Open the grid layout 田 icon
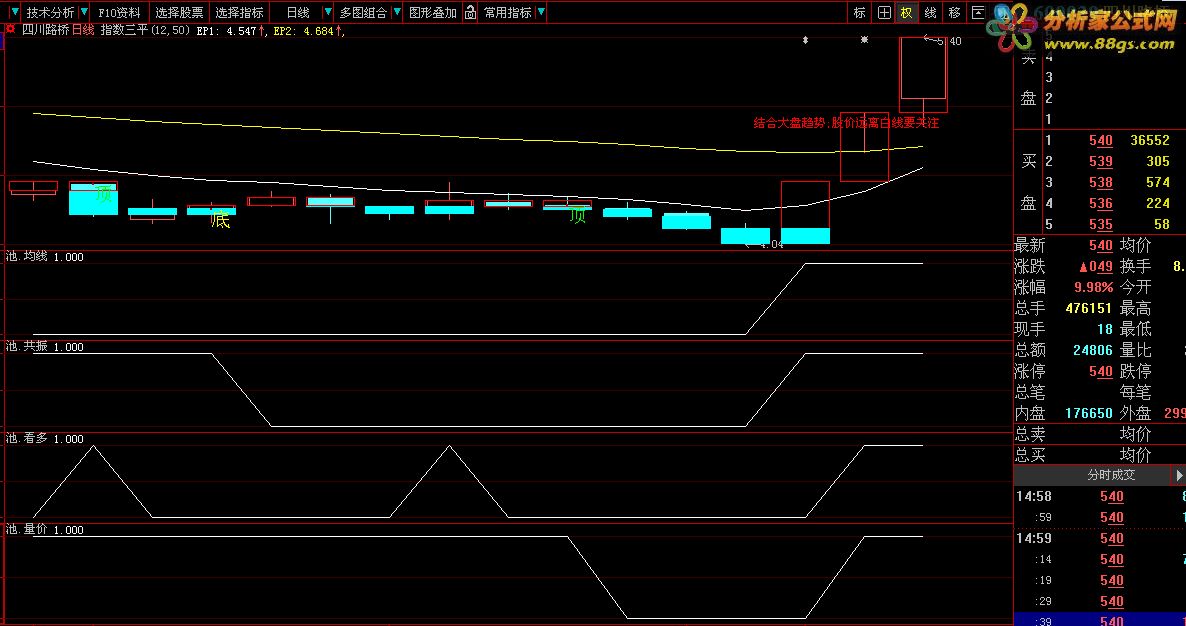 click(883, 12)
